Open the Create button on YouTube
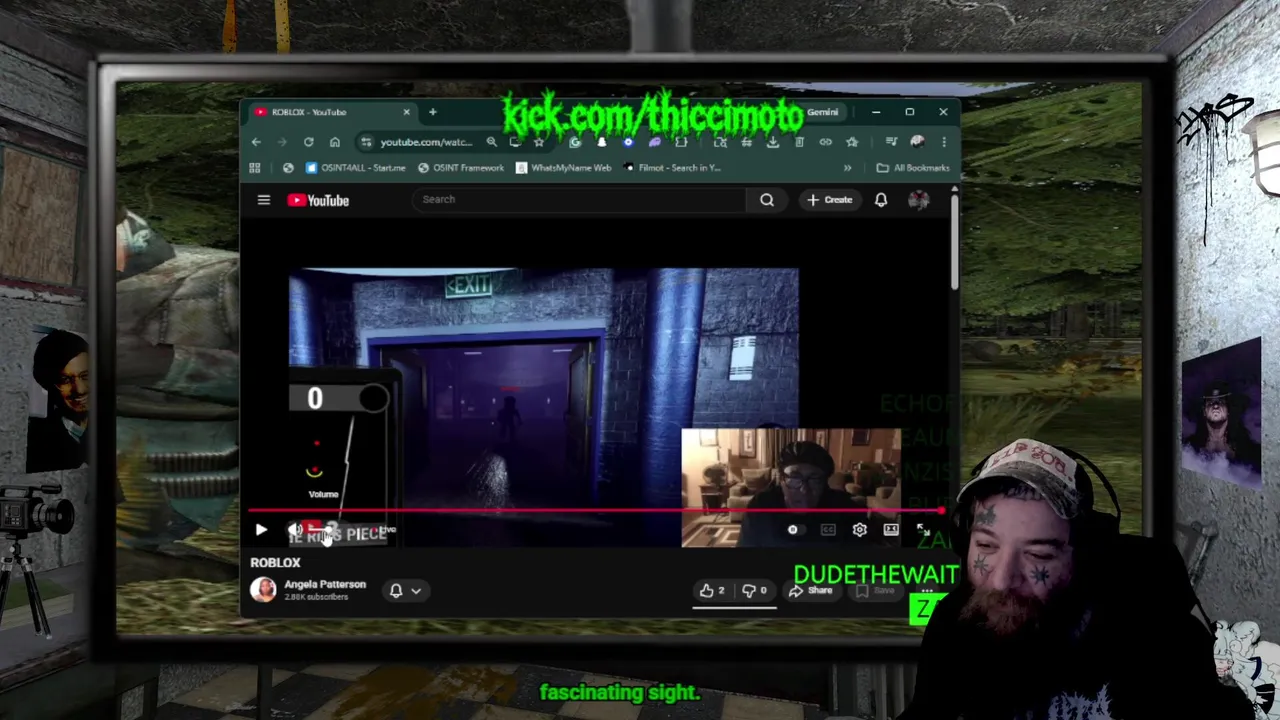1280x720 pixels. [829, 200]
